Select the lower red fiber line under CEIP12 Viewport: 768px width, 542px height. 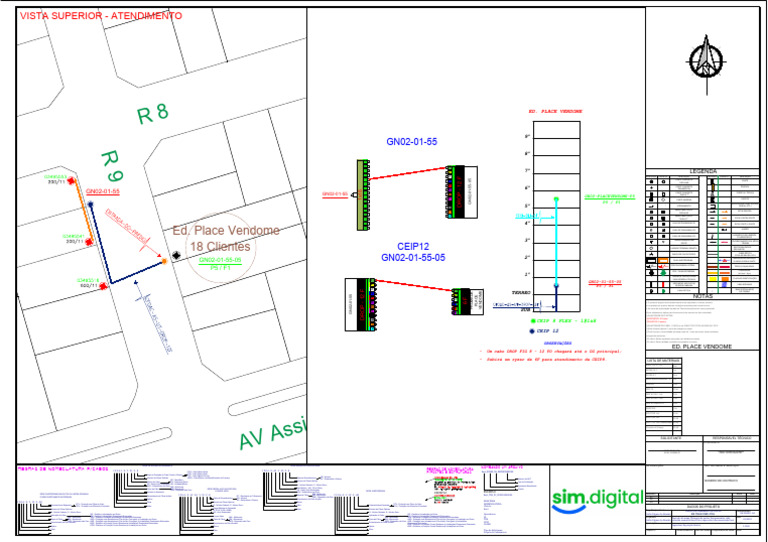[x=415, y=285]
